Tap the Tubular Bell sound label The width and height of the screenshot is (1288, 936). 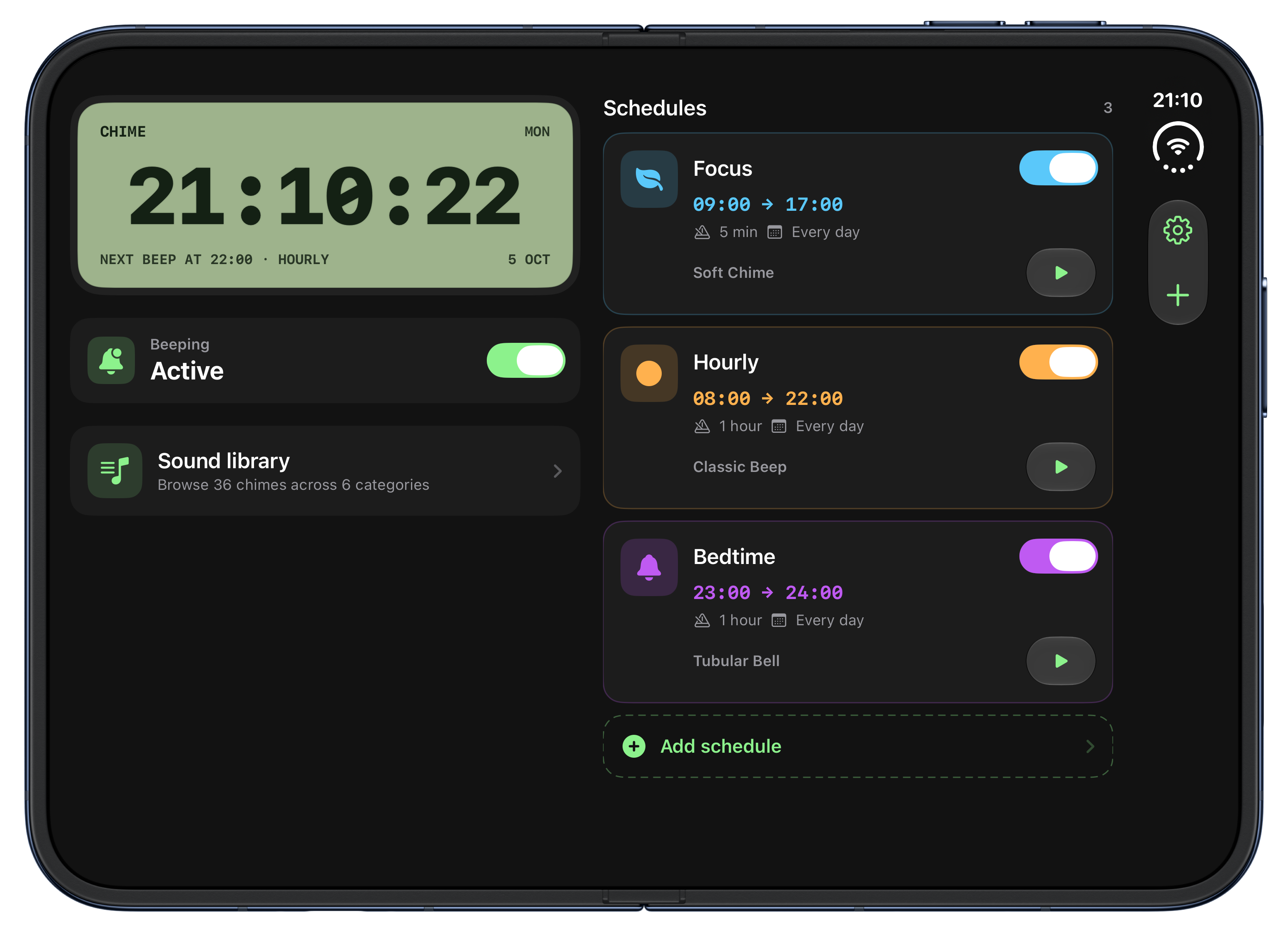point(736,661)
